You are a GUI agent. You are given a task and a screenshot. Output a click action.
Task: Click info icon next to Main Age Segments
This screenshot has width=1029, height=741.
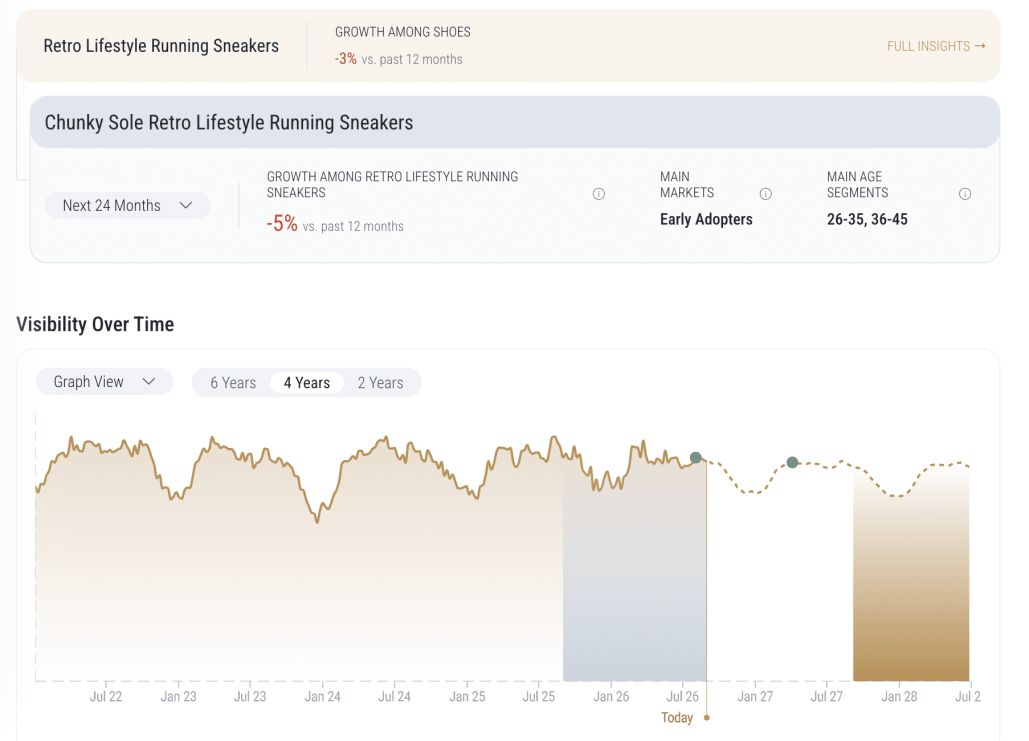coord(965,194)
